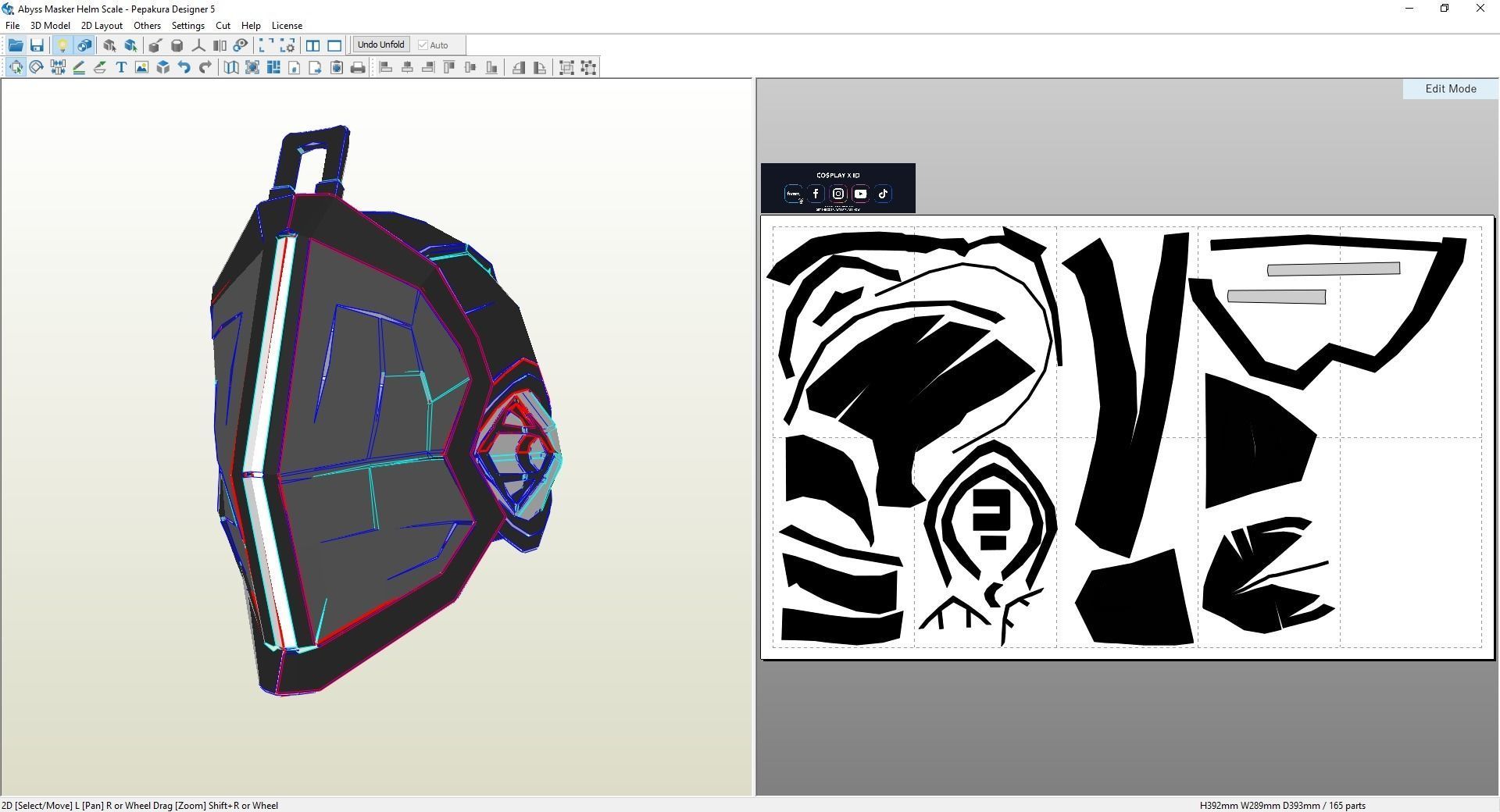
Task: Select the Edge color tool icon
Action: point(100,68)
